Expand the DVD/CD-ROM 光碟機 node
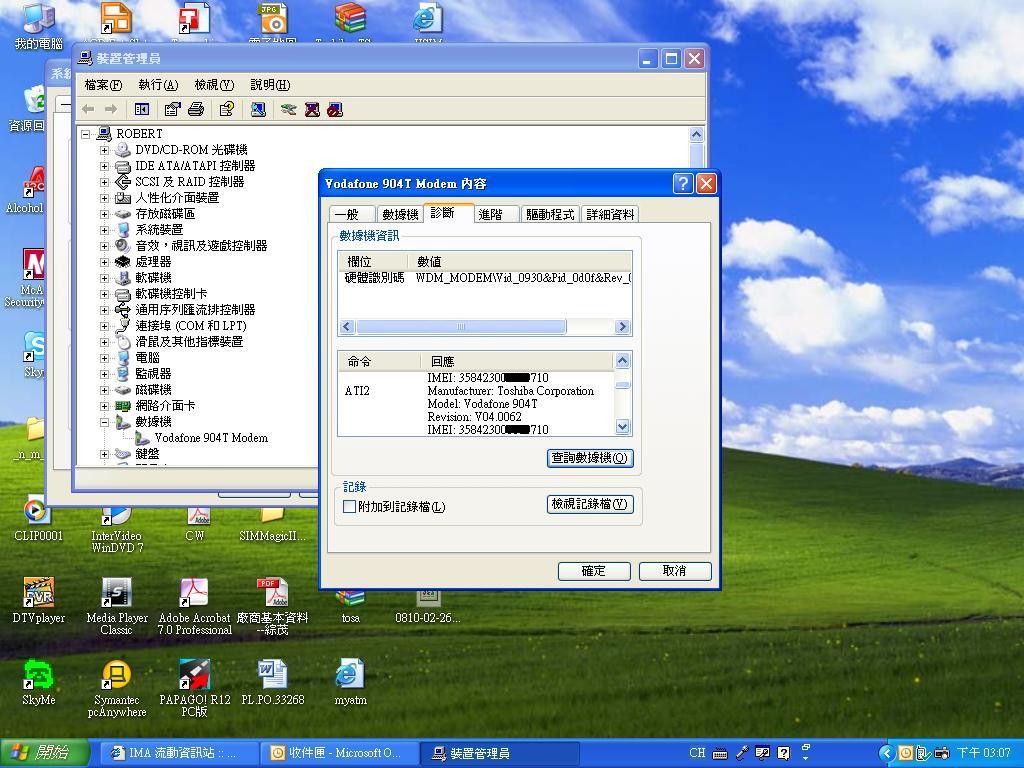This screenshot has height=768, width=1024. [104, 150]
